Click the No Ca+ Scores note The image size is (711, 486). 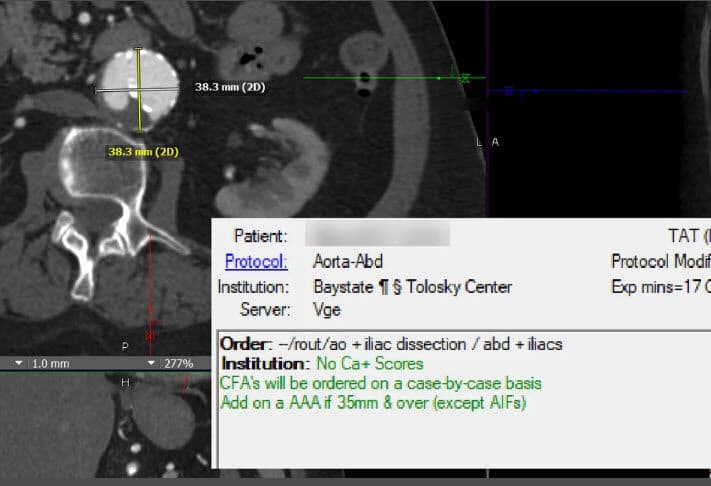tap(370, 364)
